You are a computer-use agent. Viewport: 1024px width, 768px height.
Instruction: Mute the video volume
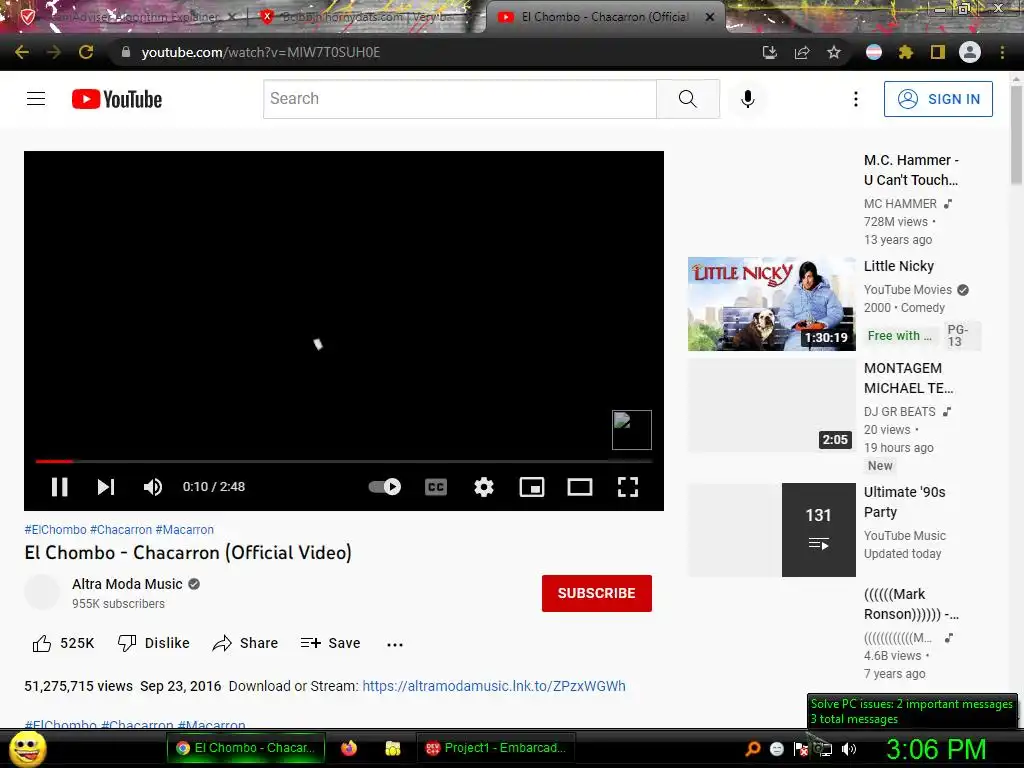click(153, 487)
